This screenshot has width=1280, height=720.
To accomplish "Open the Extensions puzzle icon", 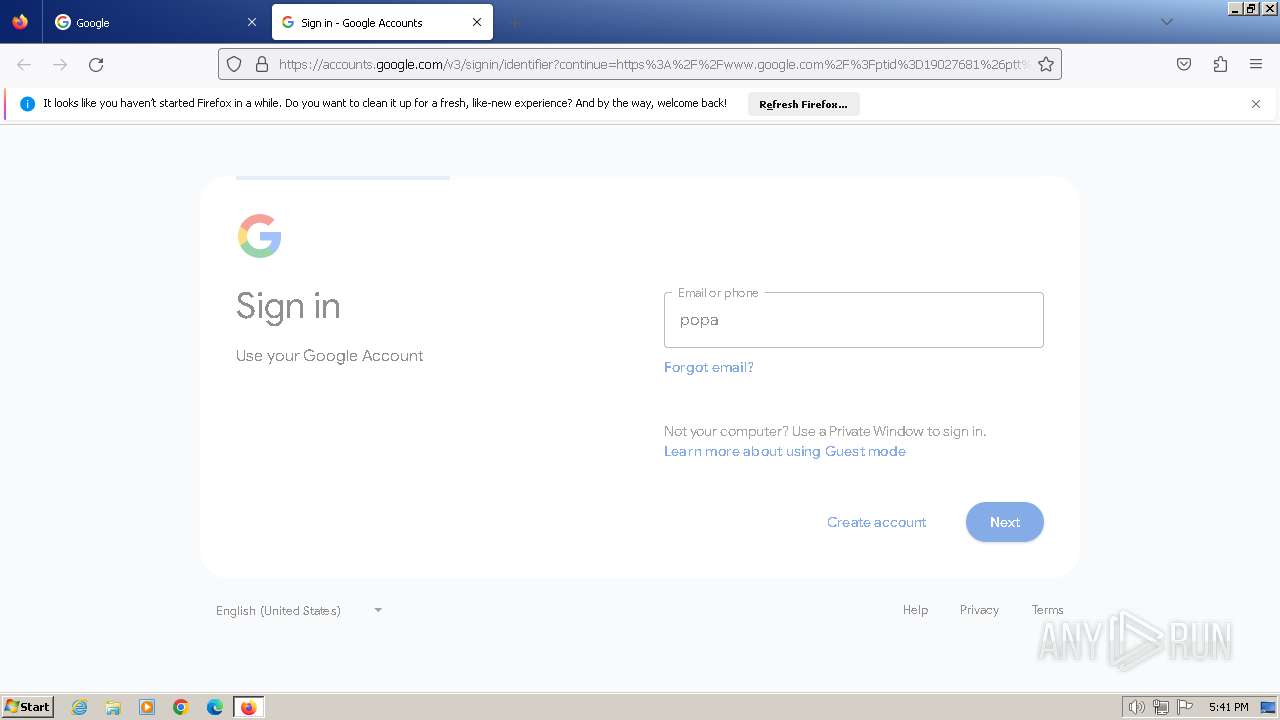I will (x=1220, y=64).
